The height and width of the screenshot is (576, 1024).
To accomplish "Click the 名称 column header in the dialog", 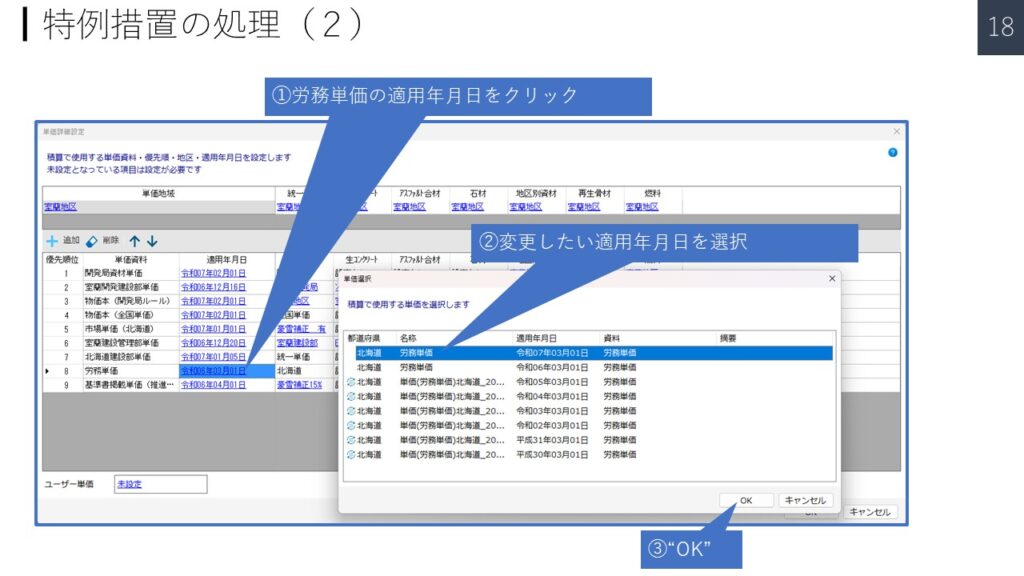I will tap(410, 338).
